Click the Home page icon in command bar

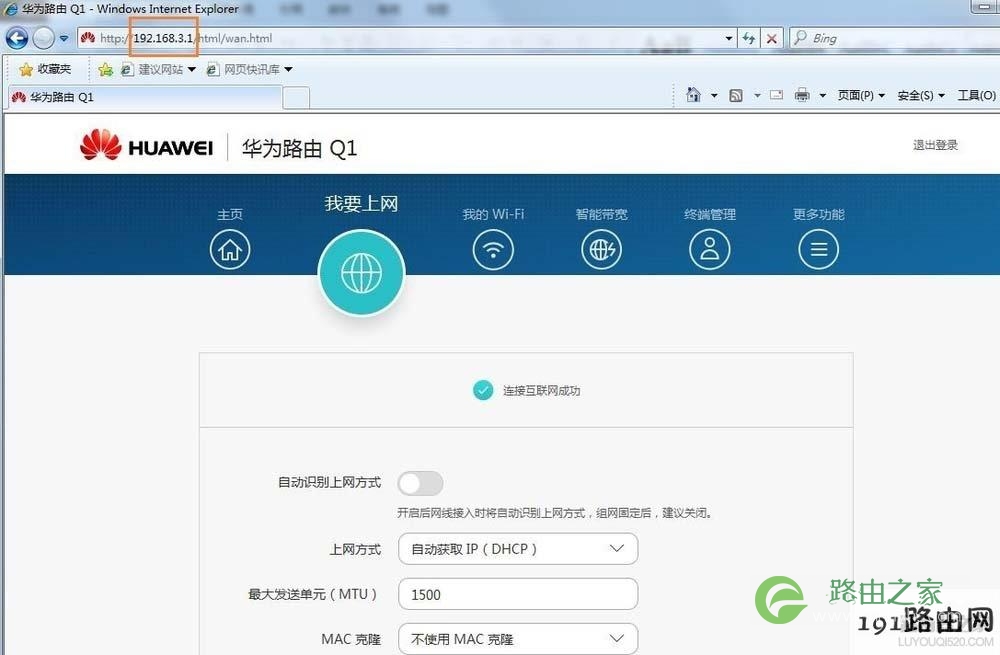point(693,95)
